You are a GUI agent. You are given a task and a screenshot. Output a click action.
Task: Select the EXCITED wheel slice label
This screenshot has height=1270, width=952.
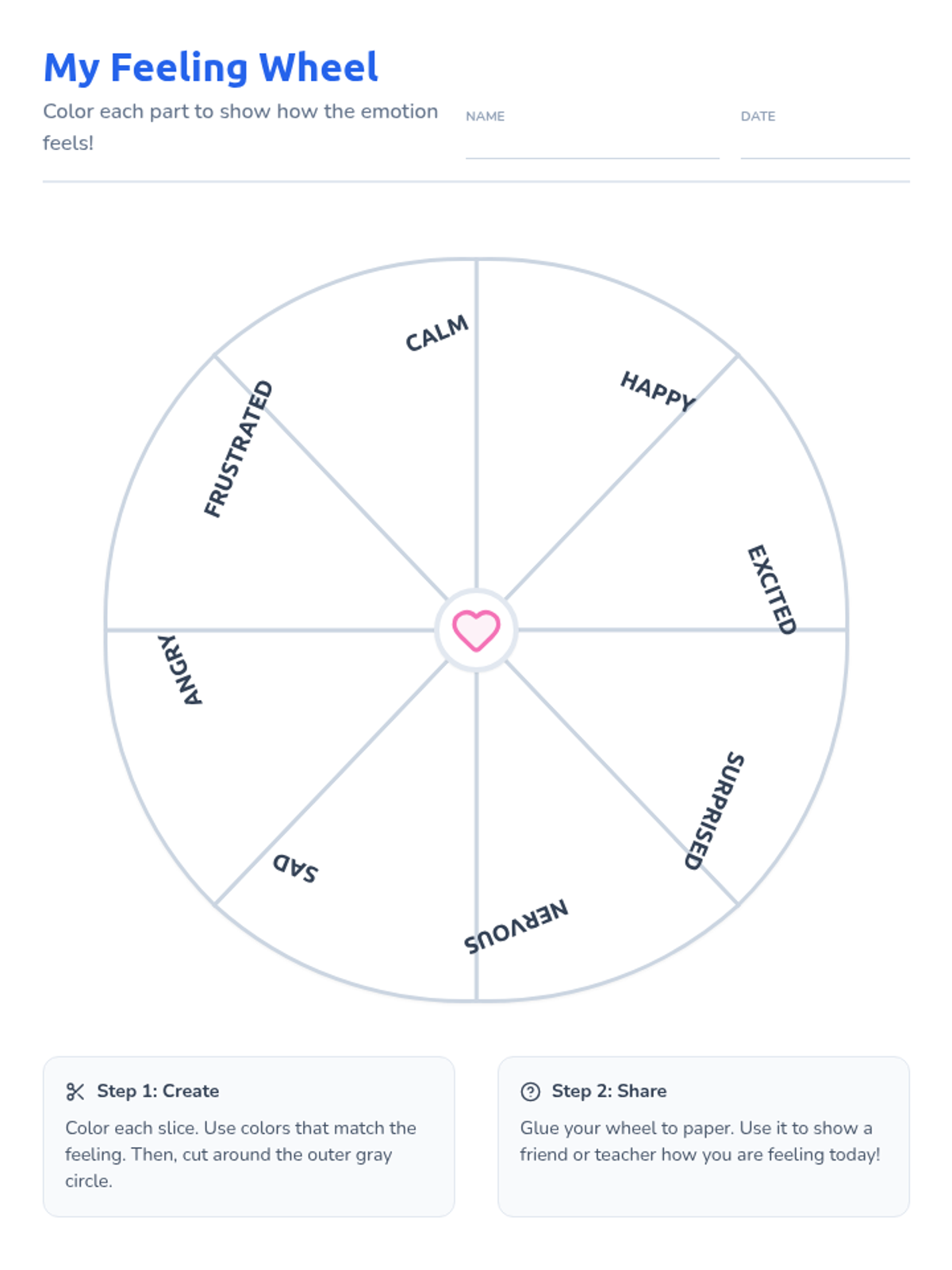point(772,589)
